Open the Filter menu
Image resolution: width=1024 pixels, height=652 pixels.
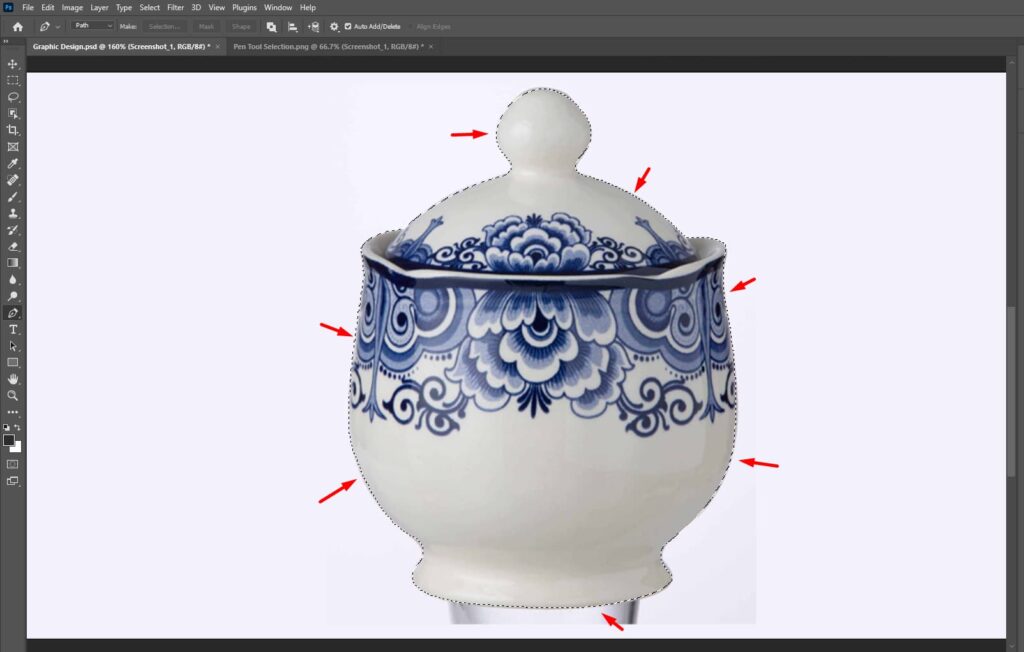click(x=175, y=8)
